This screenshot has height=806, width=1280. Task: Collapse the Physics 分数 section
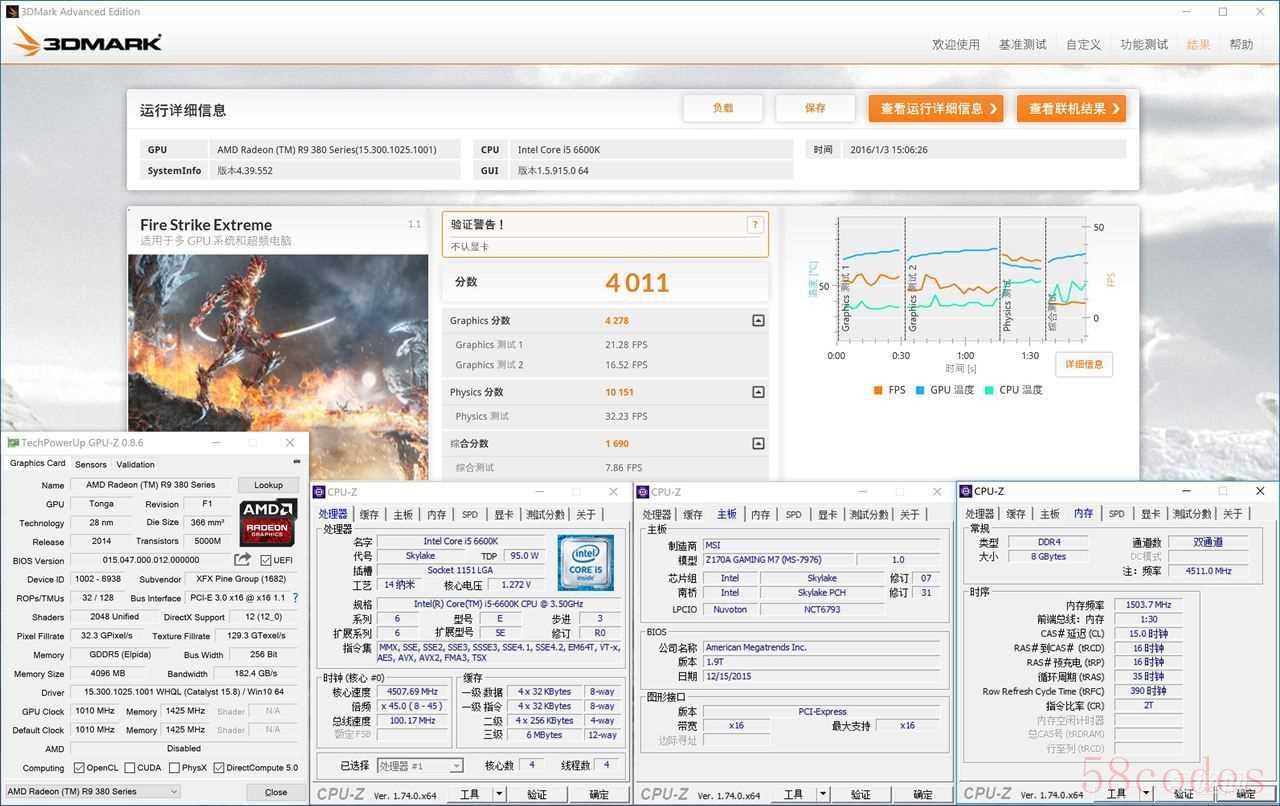pos(758,392)
